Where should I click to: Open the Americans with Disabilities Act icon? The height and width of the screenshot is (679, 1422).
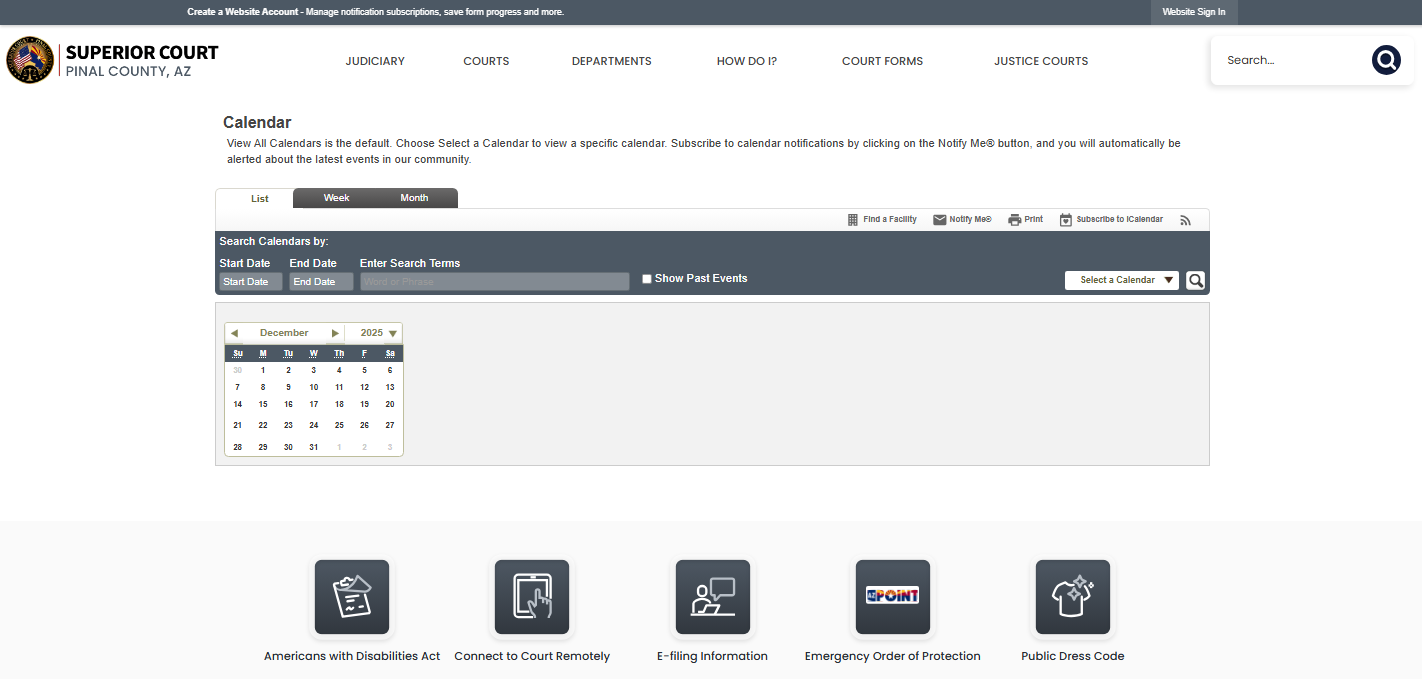coord(352,597)
